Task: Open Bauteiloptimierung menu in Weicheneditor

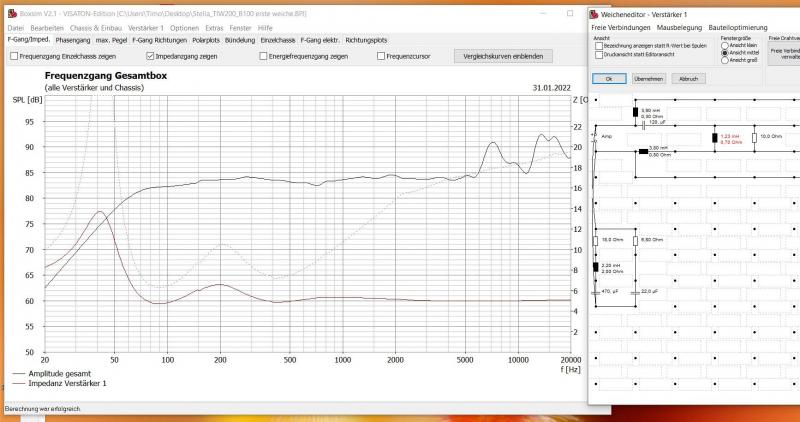Action: tap(738, 28)
